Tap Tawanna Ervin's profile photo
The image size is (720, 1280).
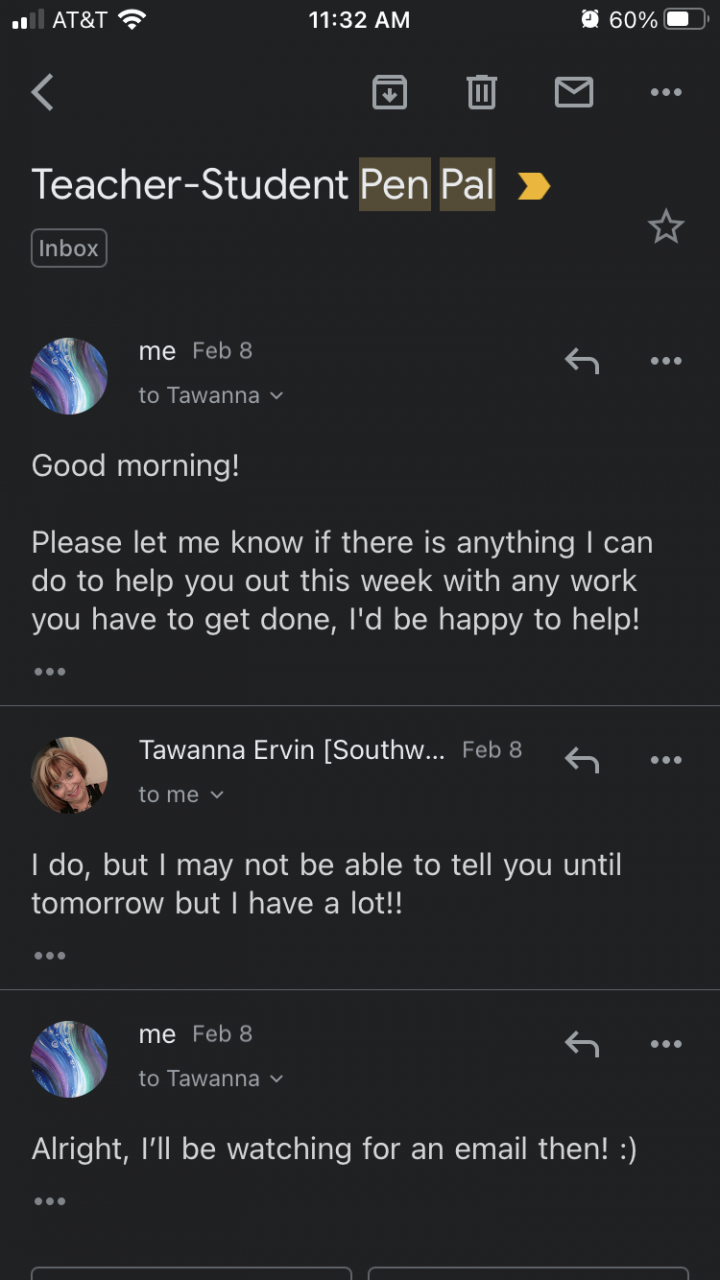[70, 775]
